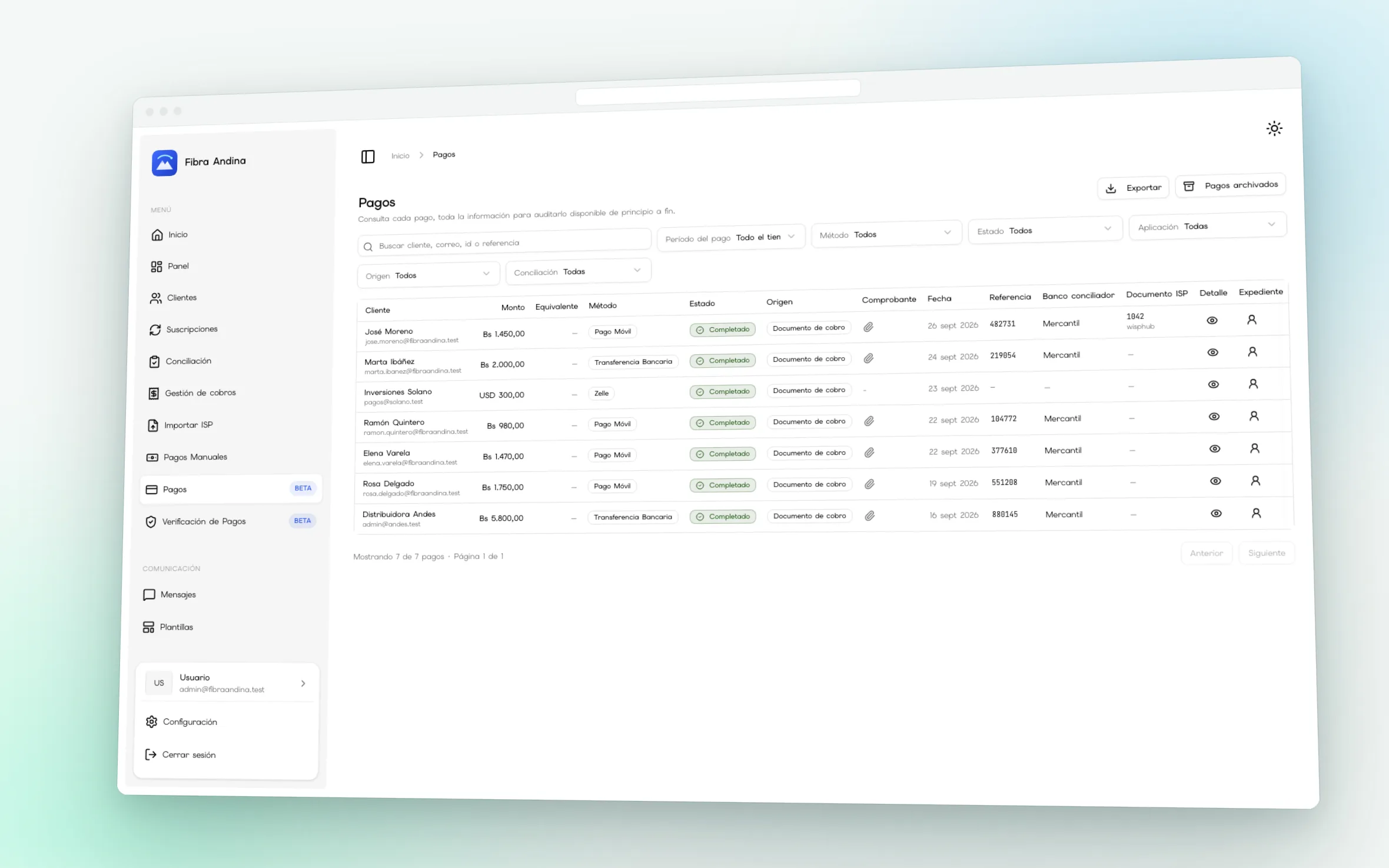Open Suscripciones in the sidebar
The height and width of the screenshot is (868, 1389).
click(x=183, y=330)
